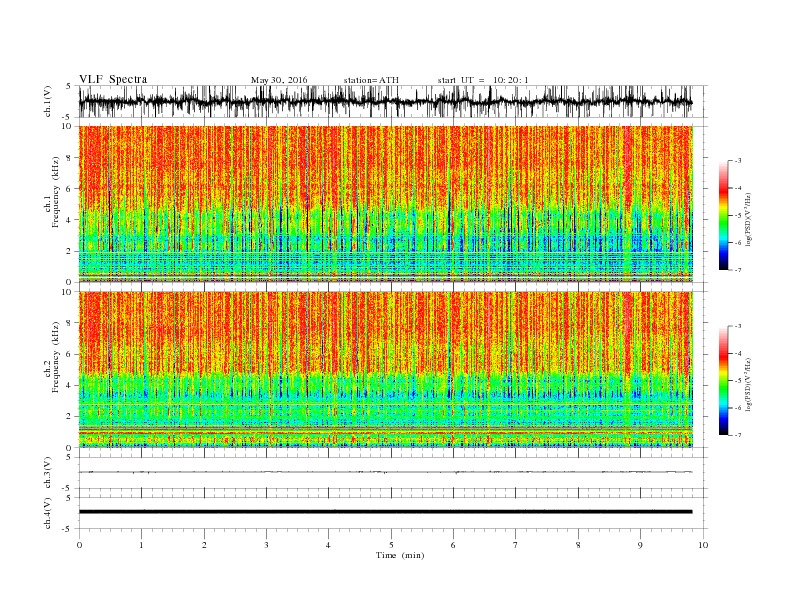
Task: Select the ch.1 Frequency (kHz) axis label
Action: (52, 192)
